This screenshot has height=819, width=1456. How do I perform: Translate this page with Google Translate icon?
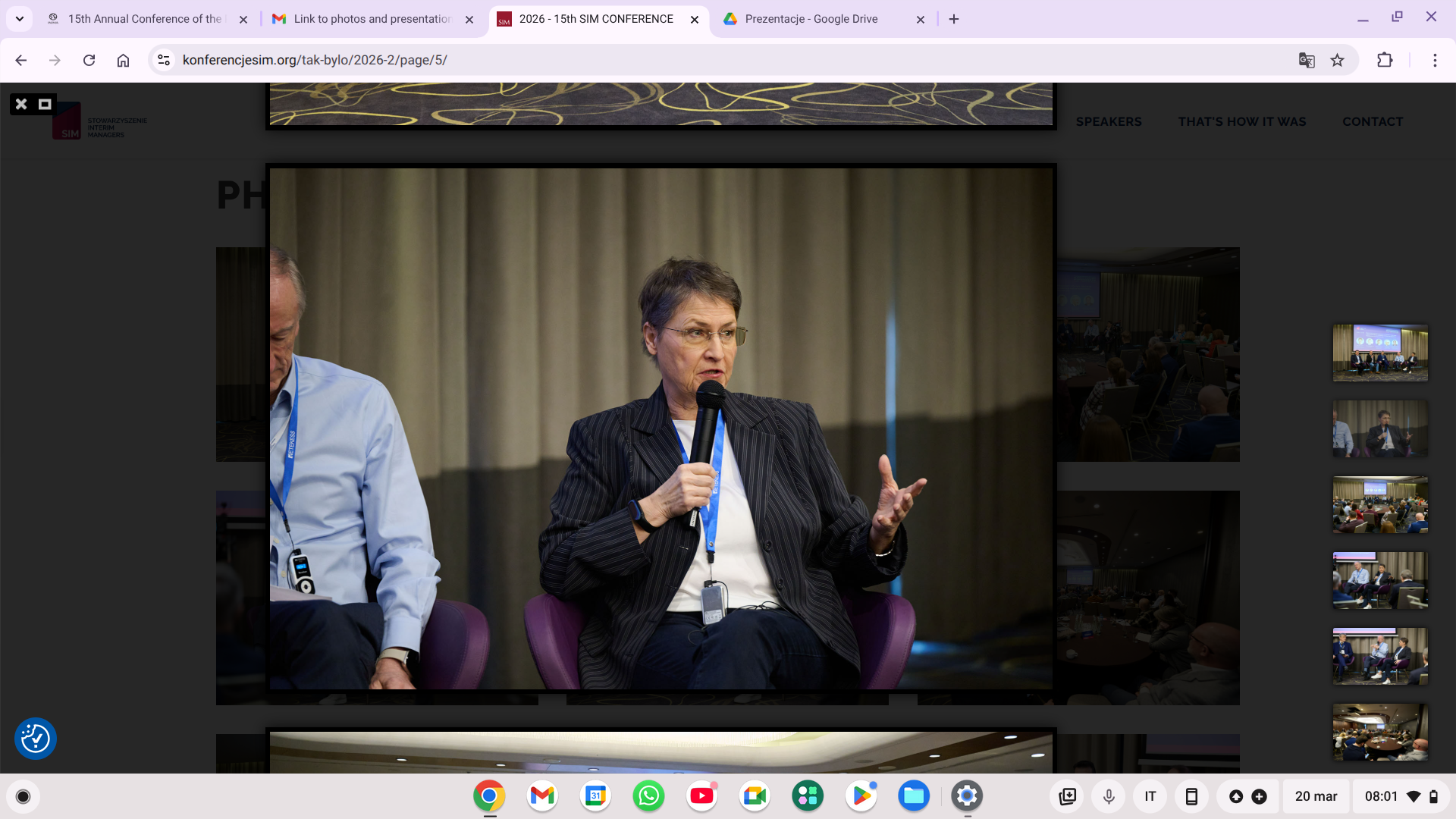[1306, 60]
